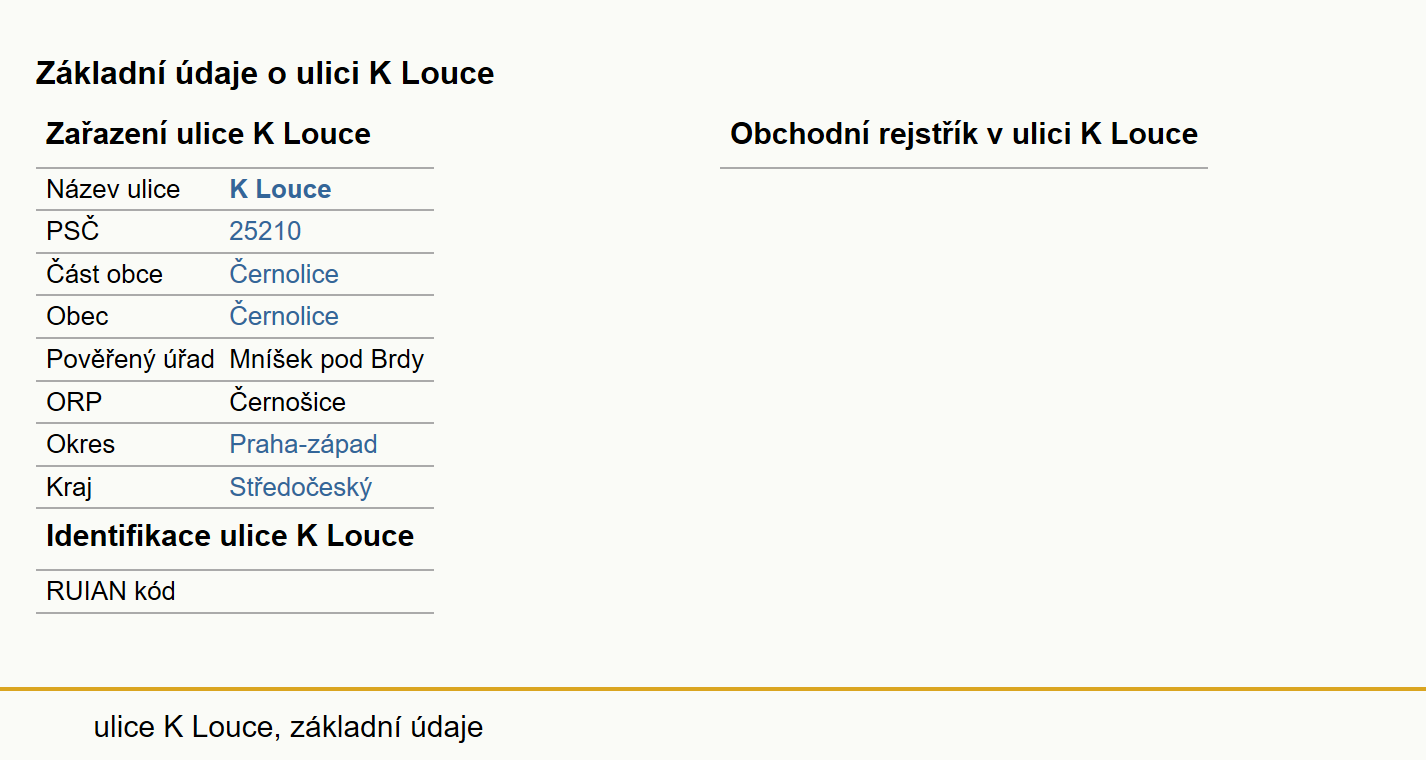Select the Mníšek pod Brdy value
This screenshot has height=760, width=1426.
tap(327, 359)
